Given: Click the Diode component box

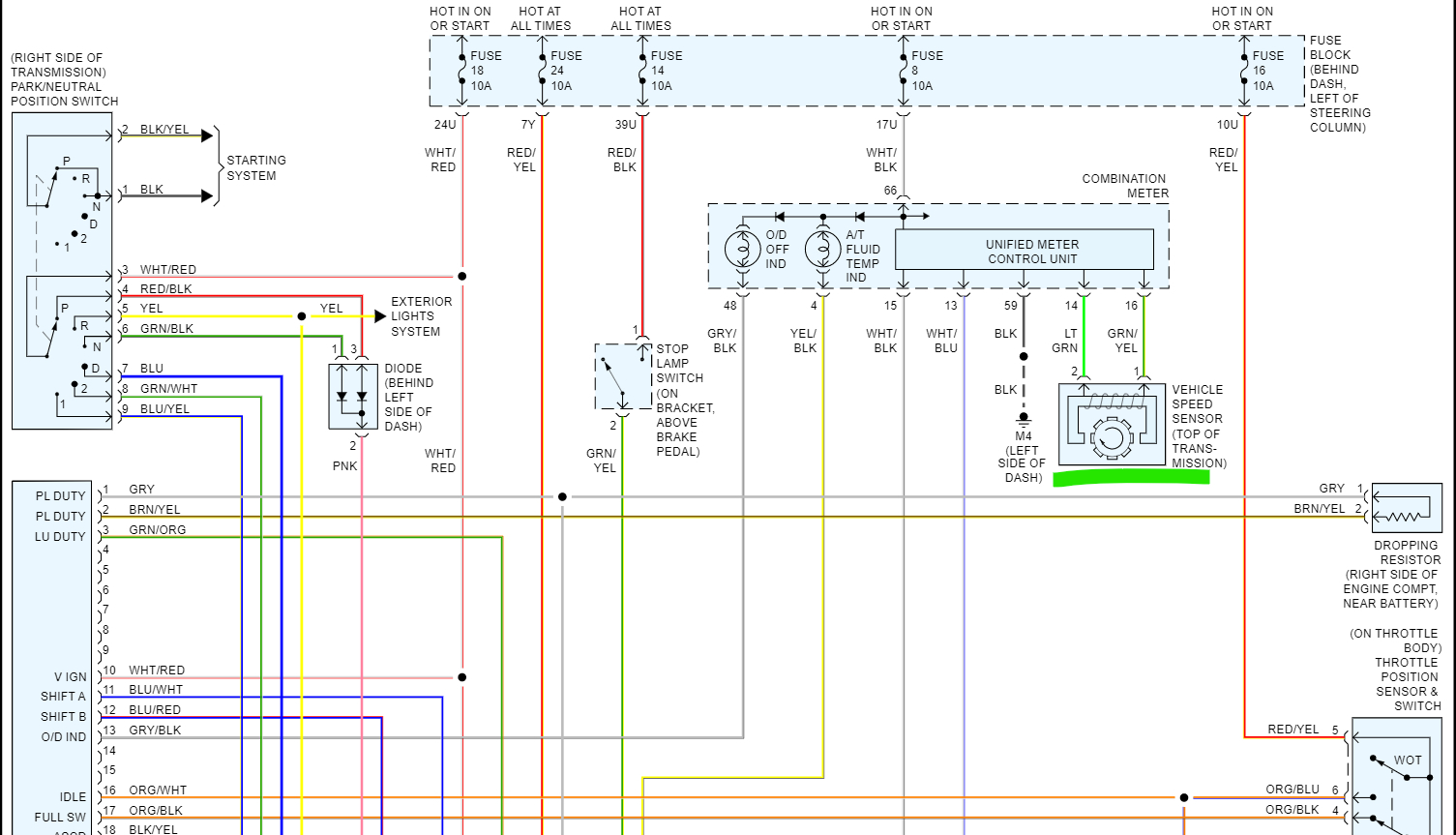Looking at the screenshot, I should (x=353, y=396).
